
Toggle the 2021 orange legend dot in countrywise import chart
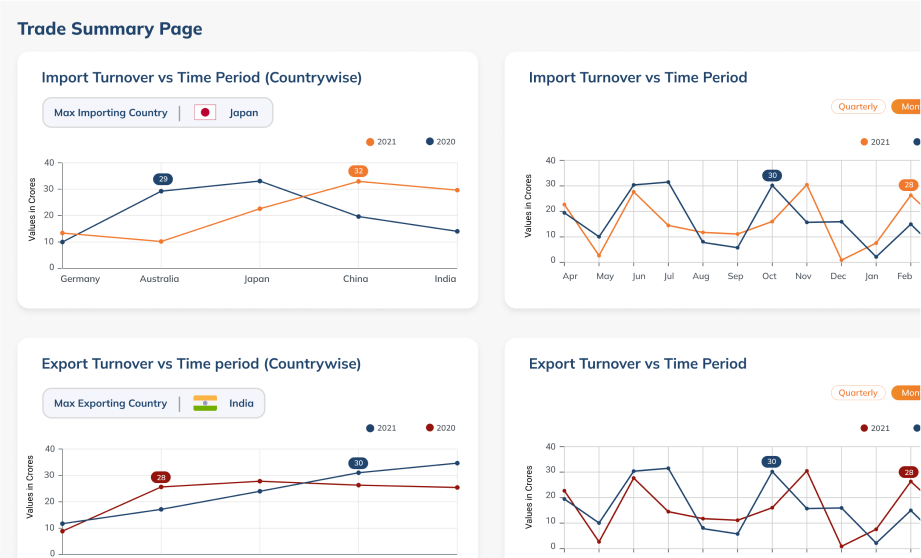[x=370, y=142]
